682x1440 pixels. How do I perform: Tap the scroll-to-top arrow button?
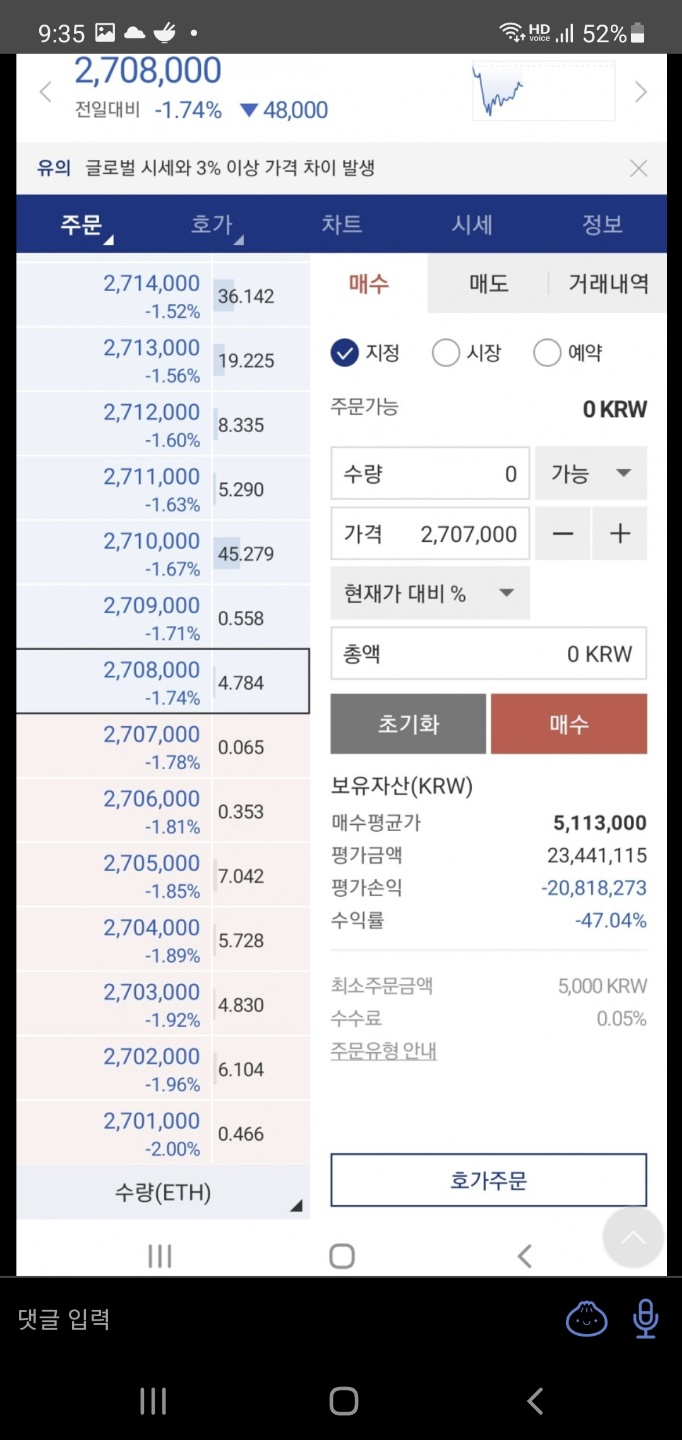[x=633, y=1237]
